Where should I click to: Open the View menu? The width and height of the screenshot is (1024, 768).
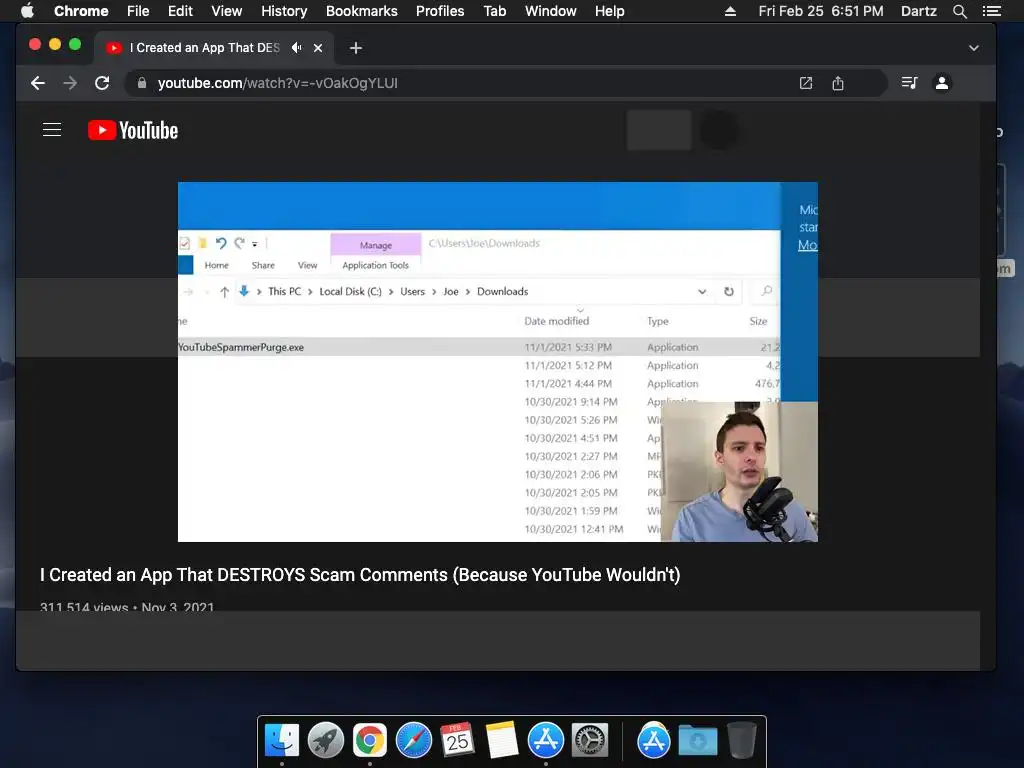(227, 11)
